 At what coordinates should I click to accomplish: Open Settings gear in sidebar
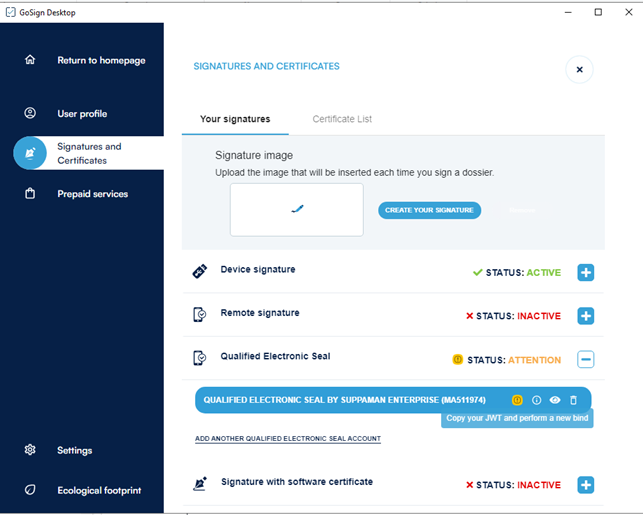pyautogui.click(x=30, y=450)
